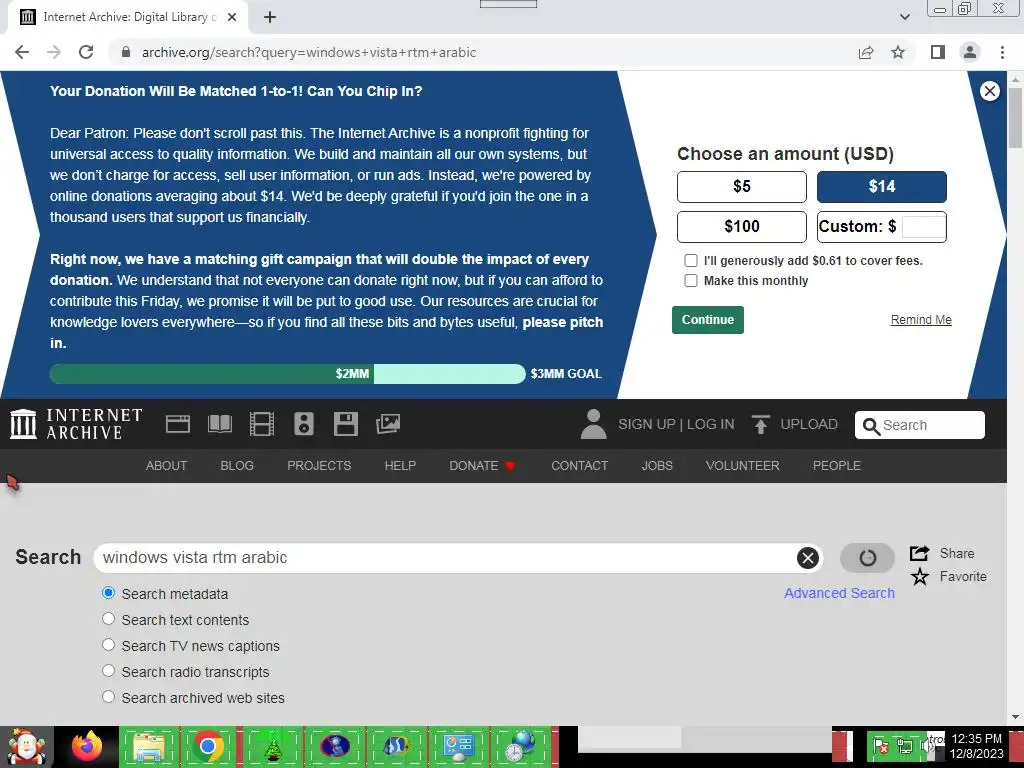The image size is (1024, 768).
Task: Choose the $14 donation amount
Action: [882, 187]
